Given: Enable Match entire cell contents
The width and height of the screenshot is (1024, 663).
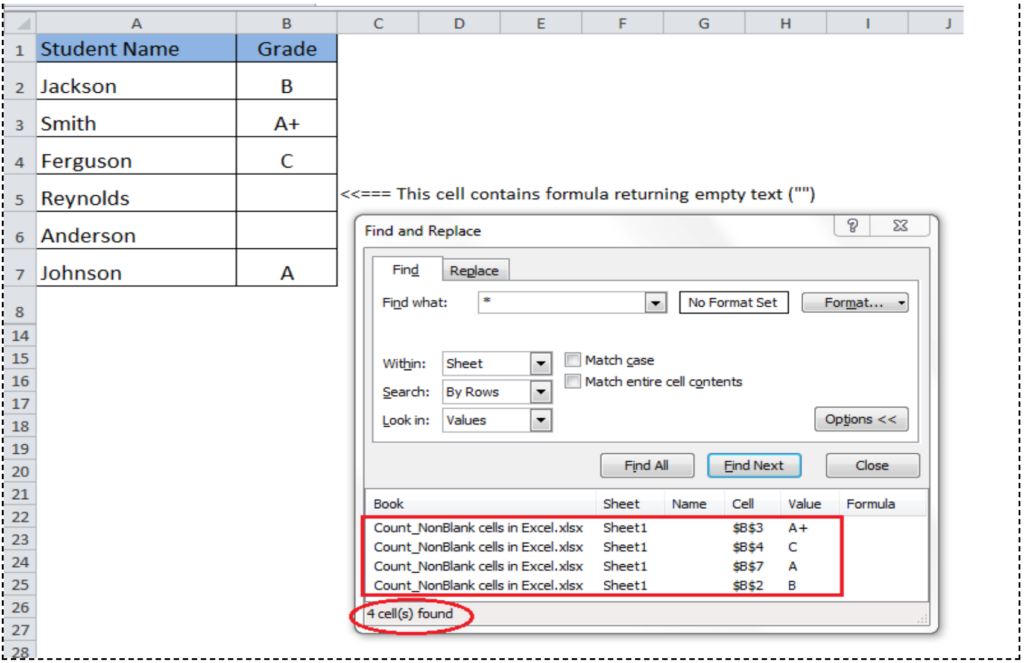Looking at the screenshot, I should pyautogui.click(x=572, y=381).
